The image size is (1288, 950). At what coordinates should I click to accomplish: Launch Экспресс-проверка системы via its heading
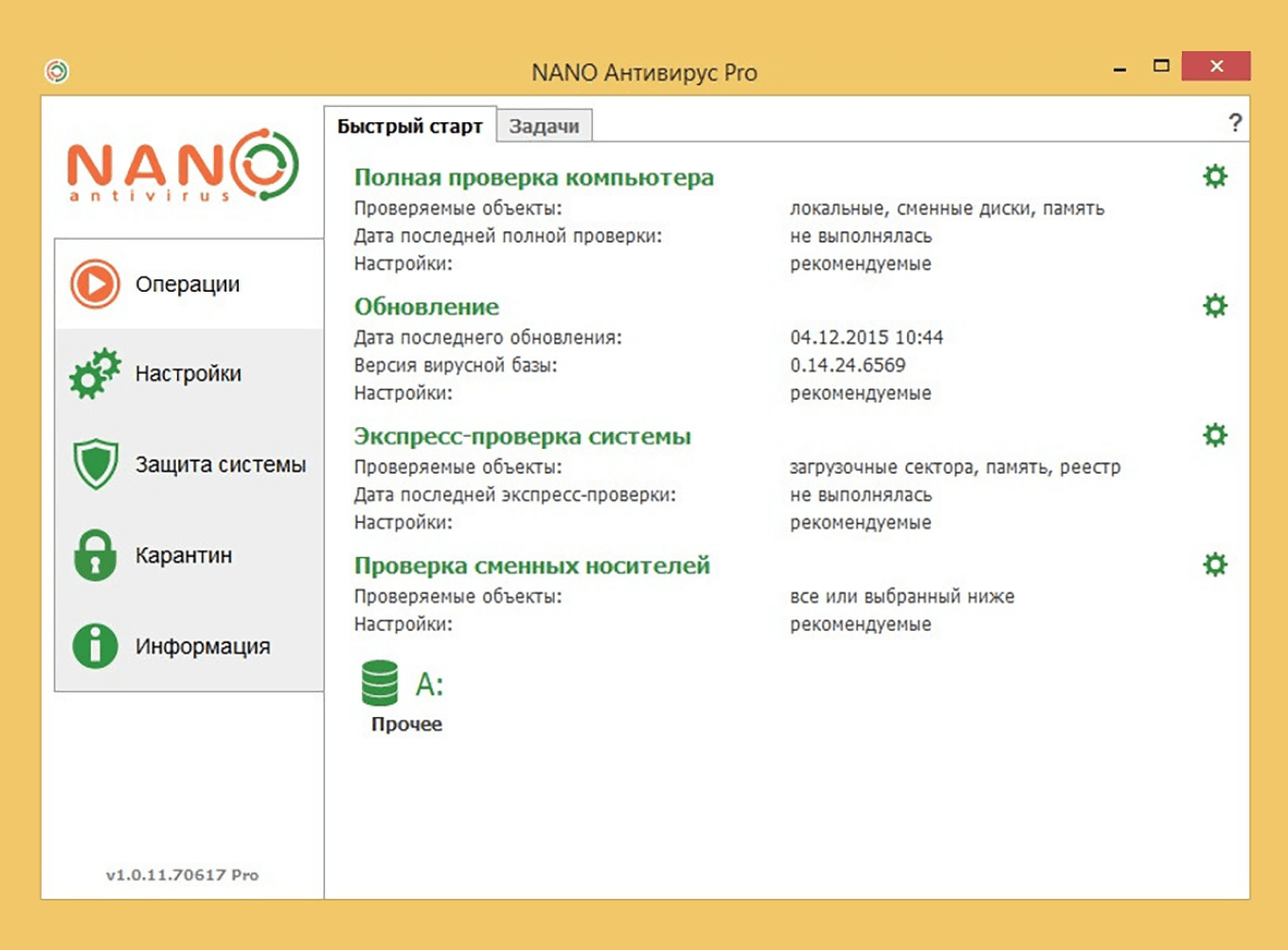522,437
